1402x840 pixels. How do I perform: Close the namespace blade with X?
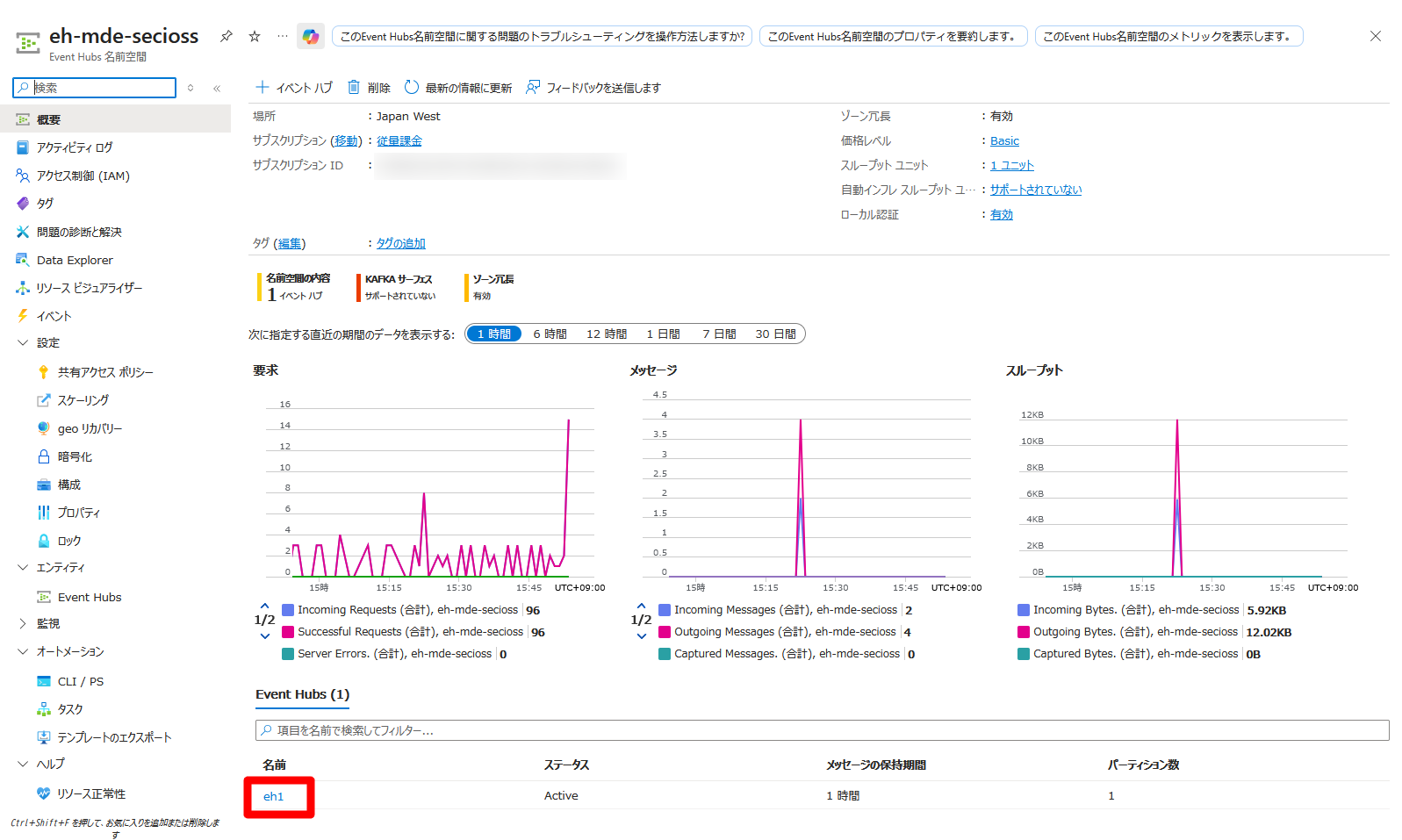[1376, 36]
